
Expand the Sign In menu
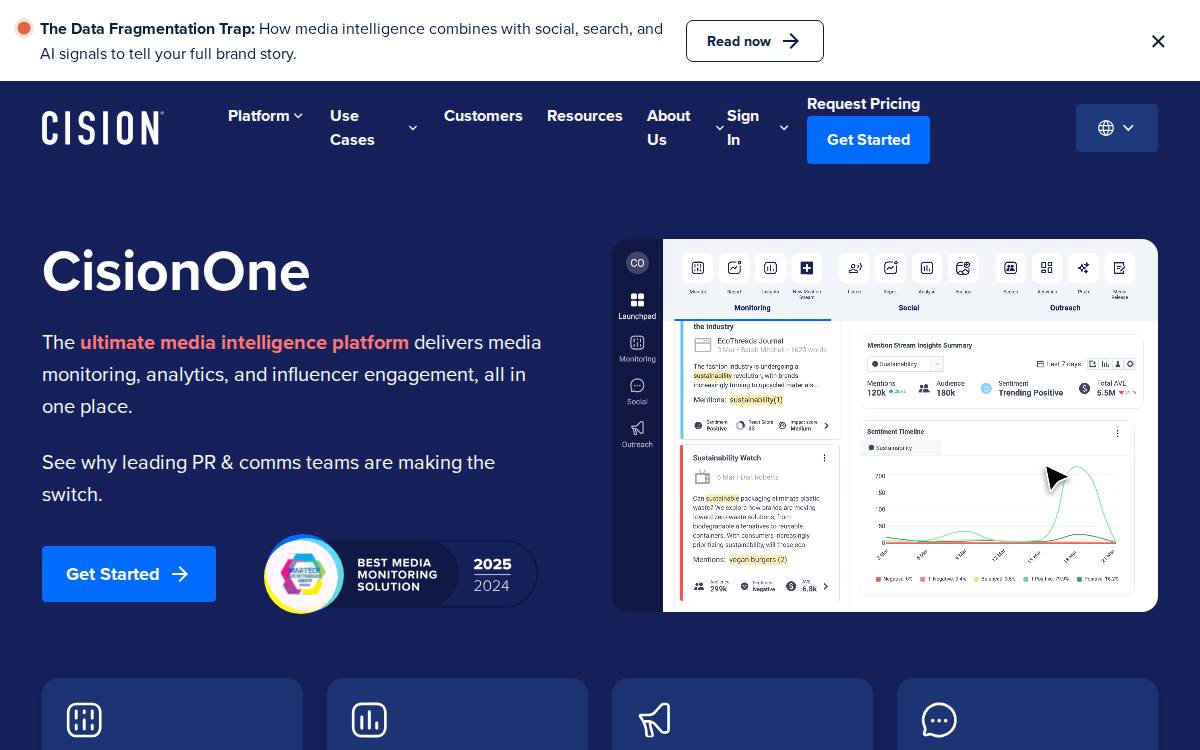[757, 128]
